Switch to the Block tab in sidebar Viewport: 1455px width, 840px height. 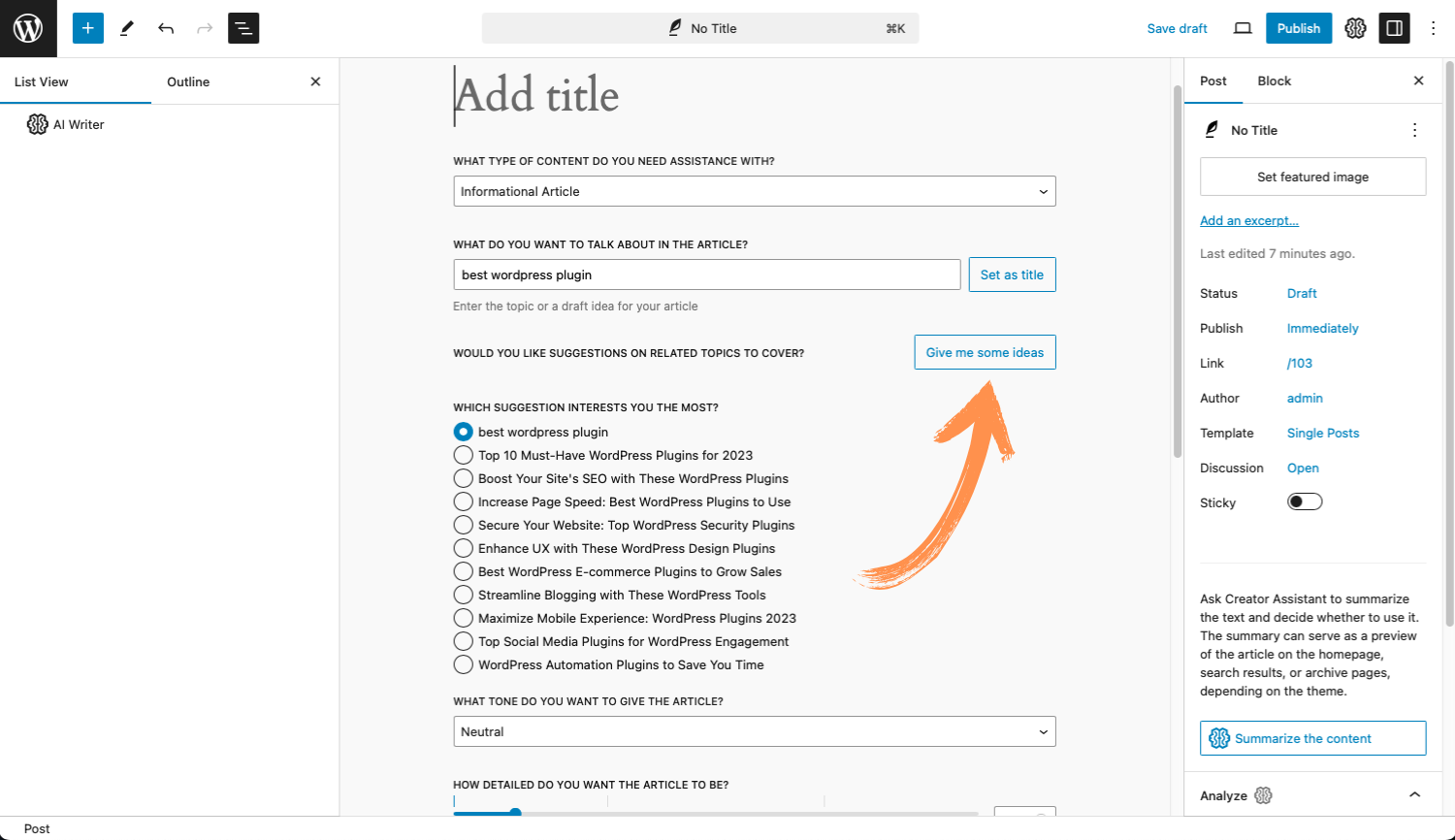click(1274, 81)
